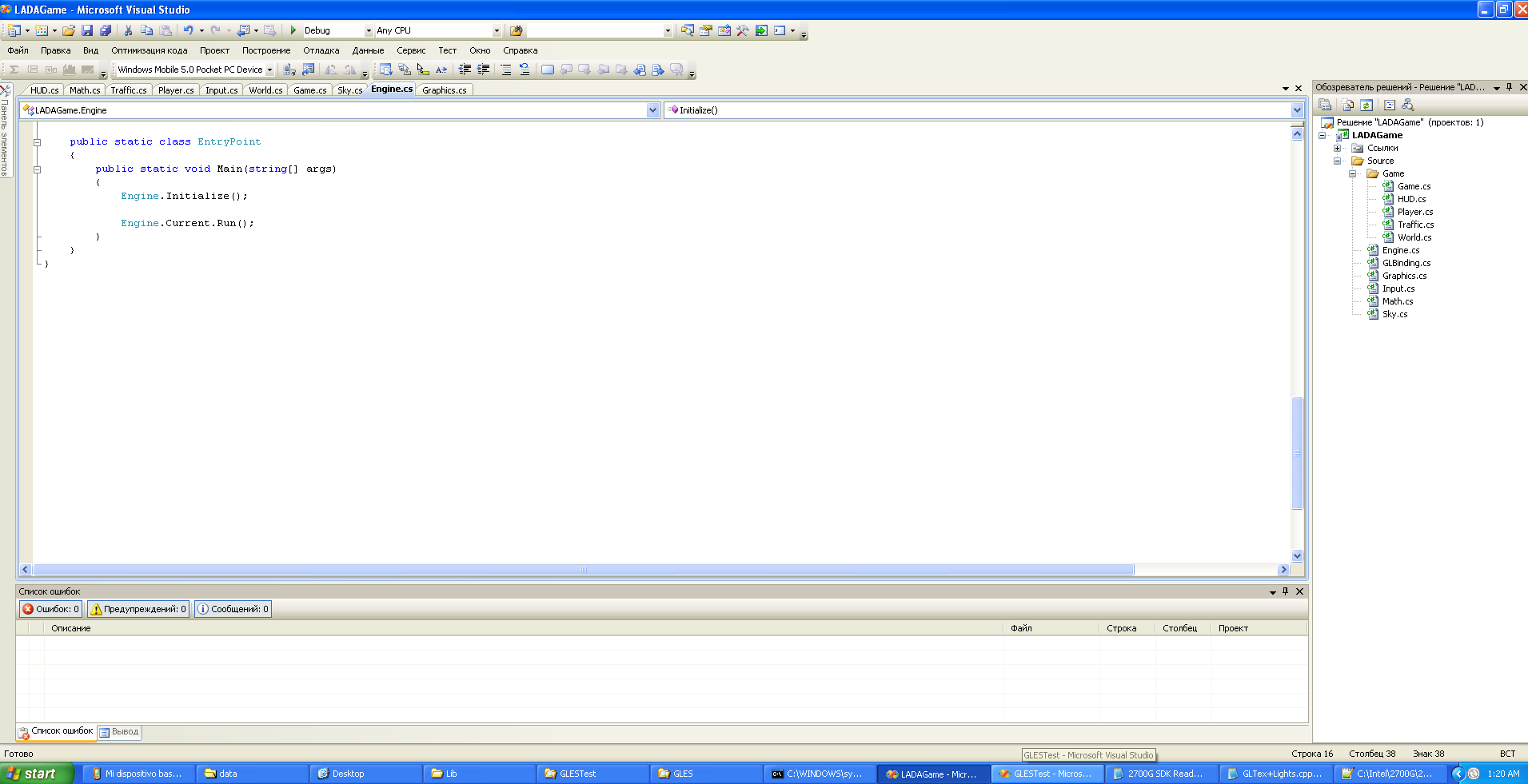Click the Cut scissors icon
Viewport: 1528px width, 784px height.
[128, 30]
